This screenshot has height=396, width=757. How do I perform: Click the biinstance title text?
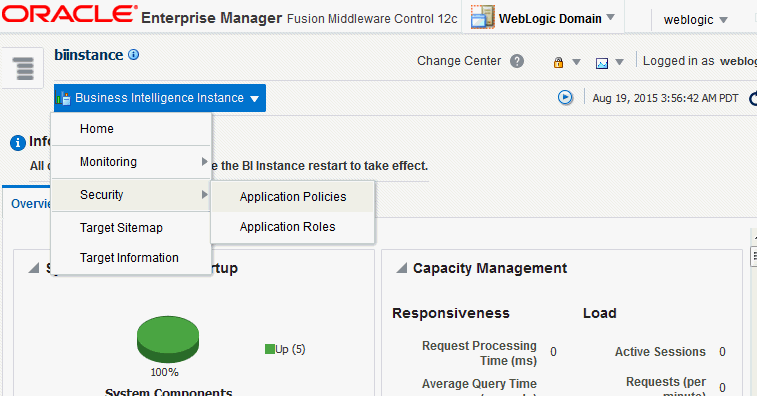pyautogui.click(x=88, y=55)
